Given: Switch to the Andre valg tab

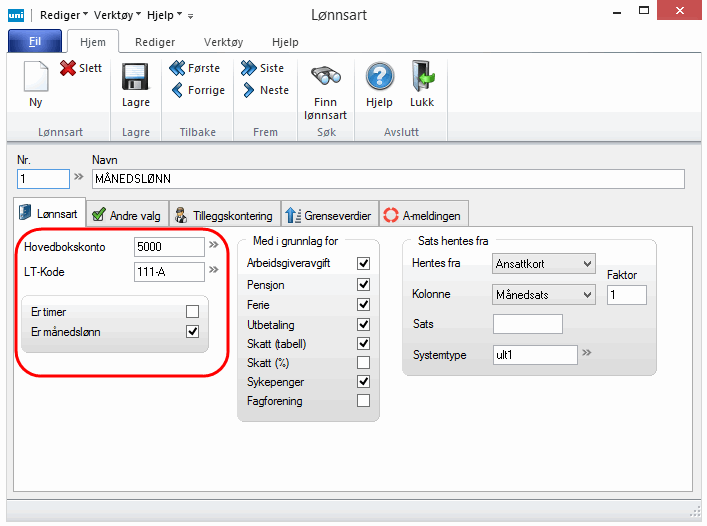Looking at the screenshot, I should (x=125, y=214).
